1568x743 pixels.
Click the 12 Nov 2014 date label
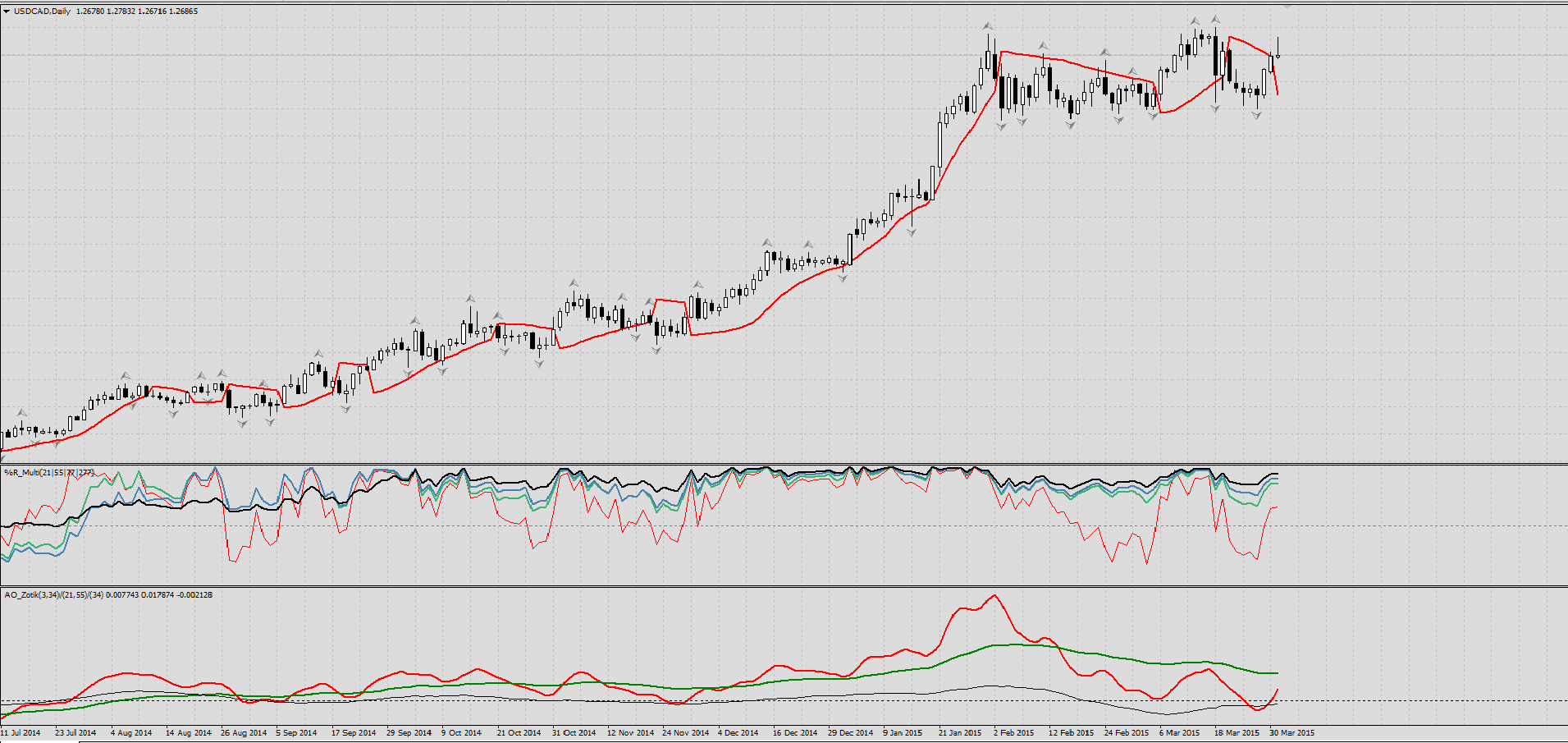coord(630,733)
